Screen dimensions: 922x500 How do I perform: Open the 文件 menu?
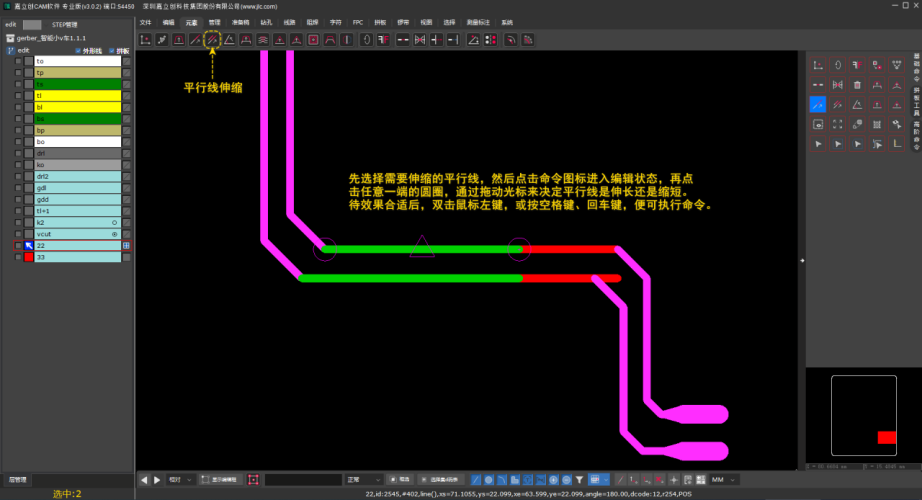[145, 22]
